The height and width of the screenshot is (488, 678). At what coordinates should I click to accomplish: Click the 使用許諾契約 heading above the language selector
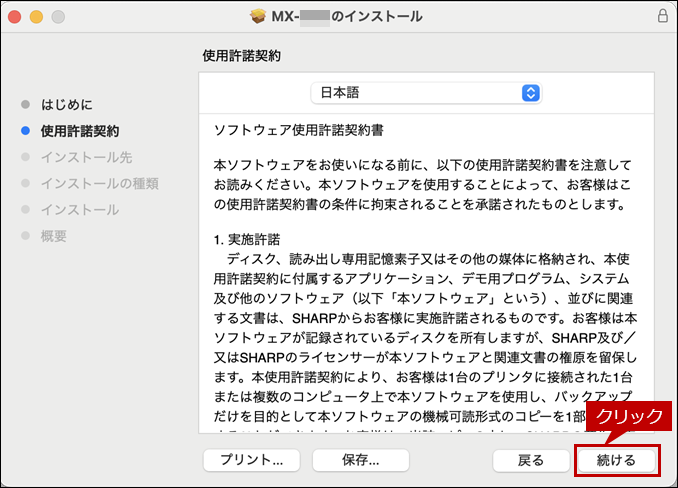click(x=241, y=56)
